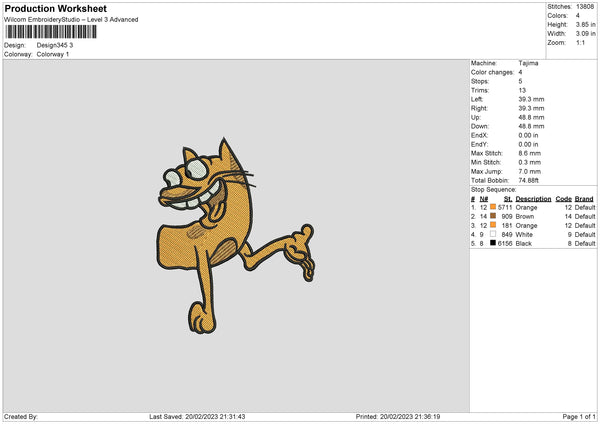Click the Trims value 13
Image resolution: width=600 pixels, height=424 pixels.
(x=522, y=90)
